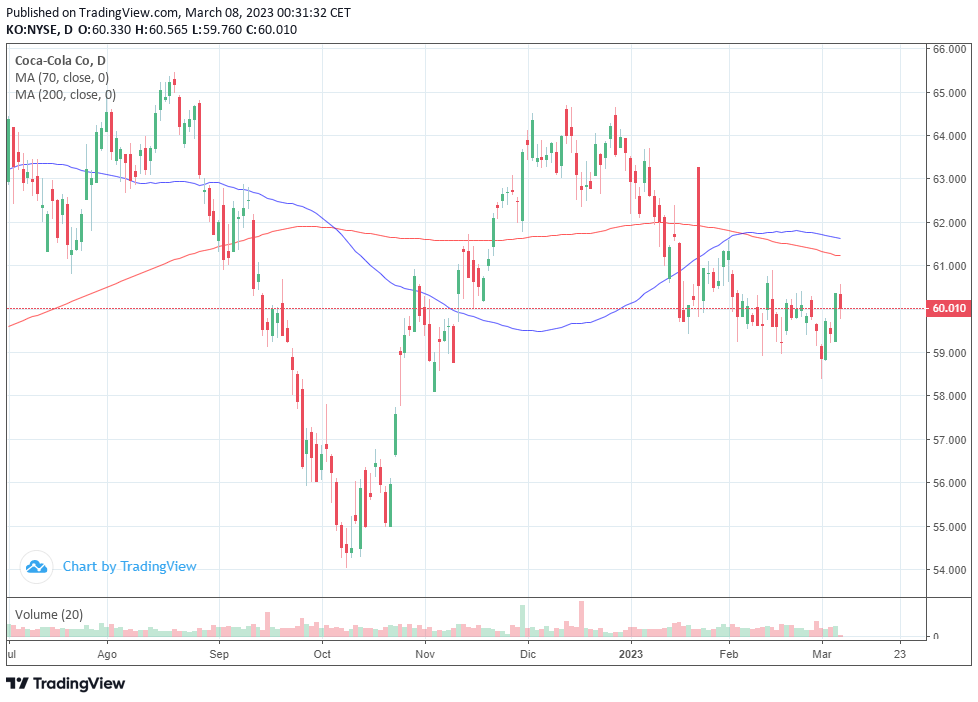Click the 'MA (200, close, 0)' indicator label
Viewport: 978px width, 702px height.
click(x=65, y=94)
